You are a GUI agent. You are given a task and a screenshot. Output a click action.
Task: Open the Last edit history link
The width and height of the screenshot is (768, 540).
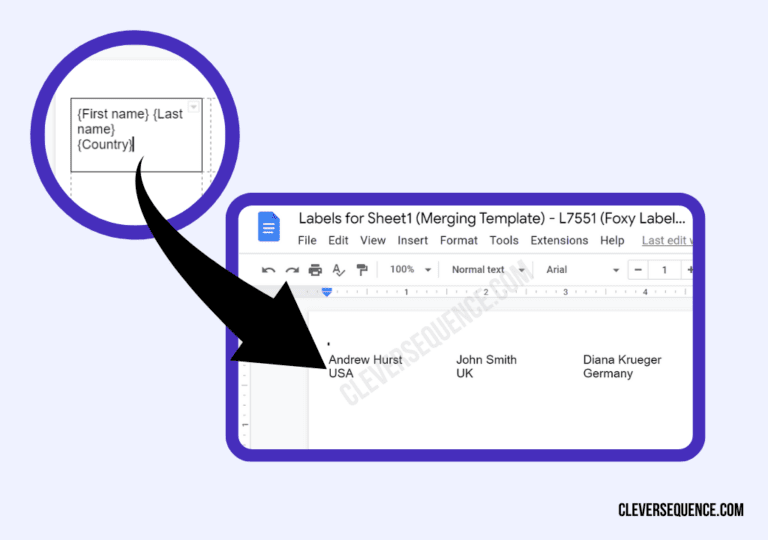tap(667, 241)
